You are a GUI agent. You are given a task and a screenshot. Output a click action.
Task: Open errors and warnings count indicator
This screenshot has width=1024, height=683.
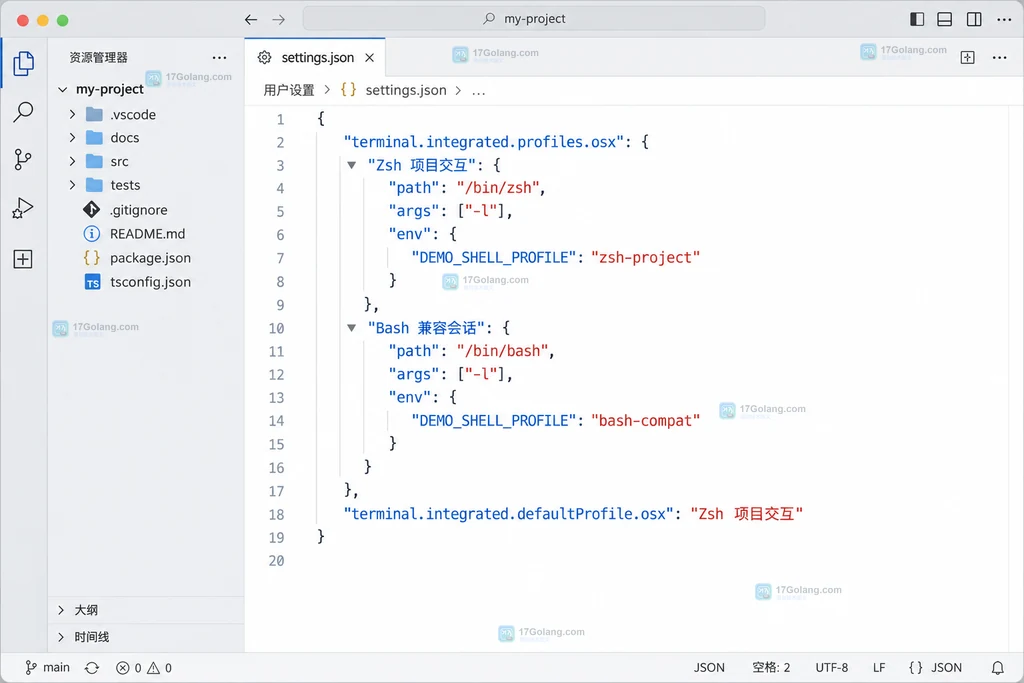click(144, 667)
